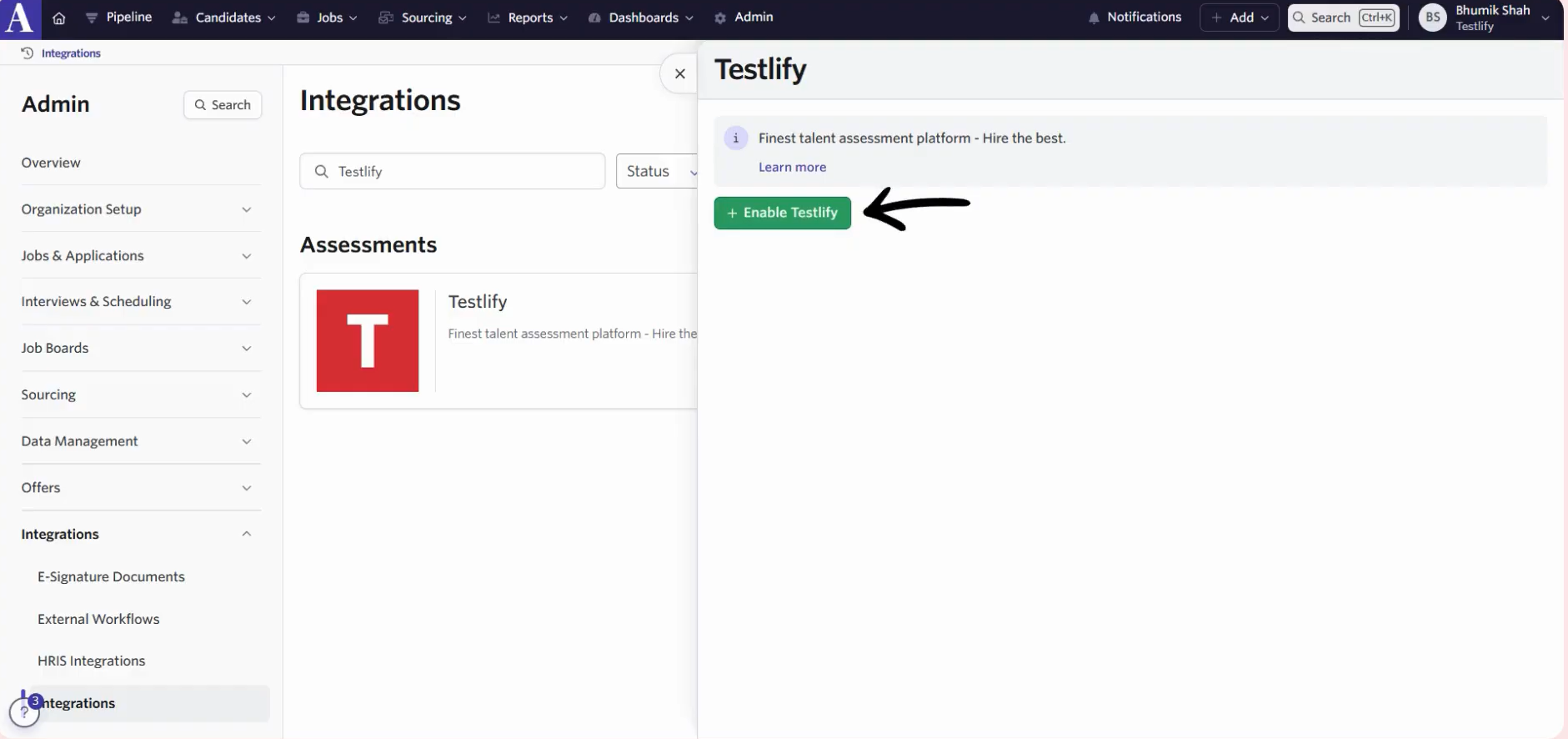Click the help question mark icon
Screen dimensions: 1568x739
tap(24, 713)
